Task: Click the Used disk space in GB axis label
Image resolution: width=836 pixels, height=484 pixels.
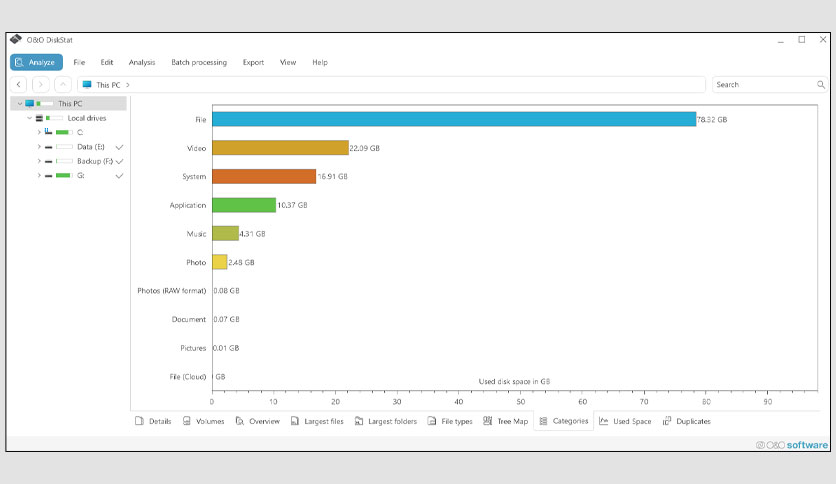Action: click(514, 382)
